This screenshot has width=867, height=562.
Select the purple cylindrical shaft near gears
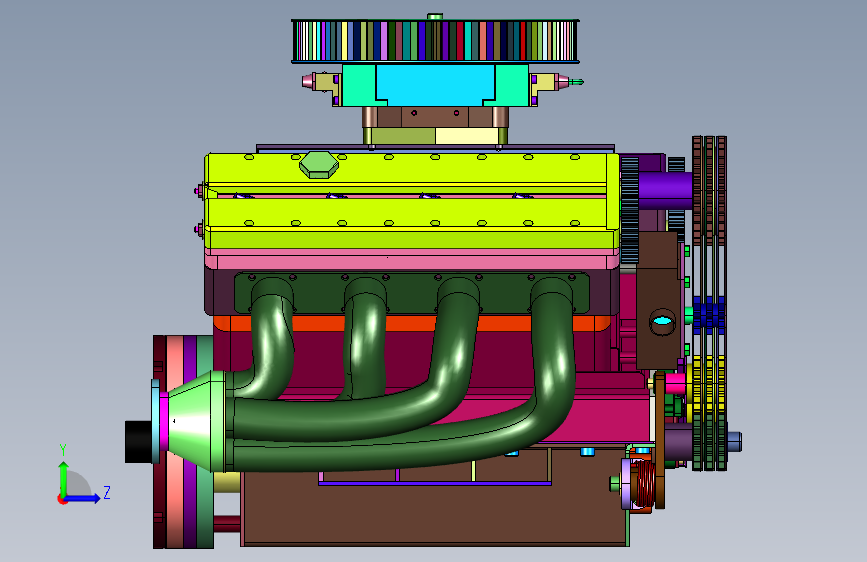[665, 190]
